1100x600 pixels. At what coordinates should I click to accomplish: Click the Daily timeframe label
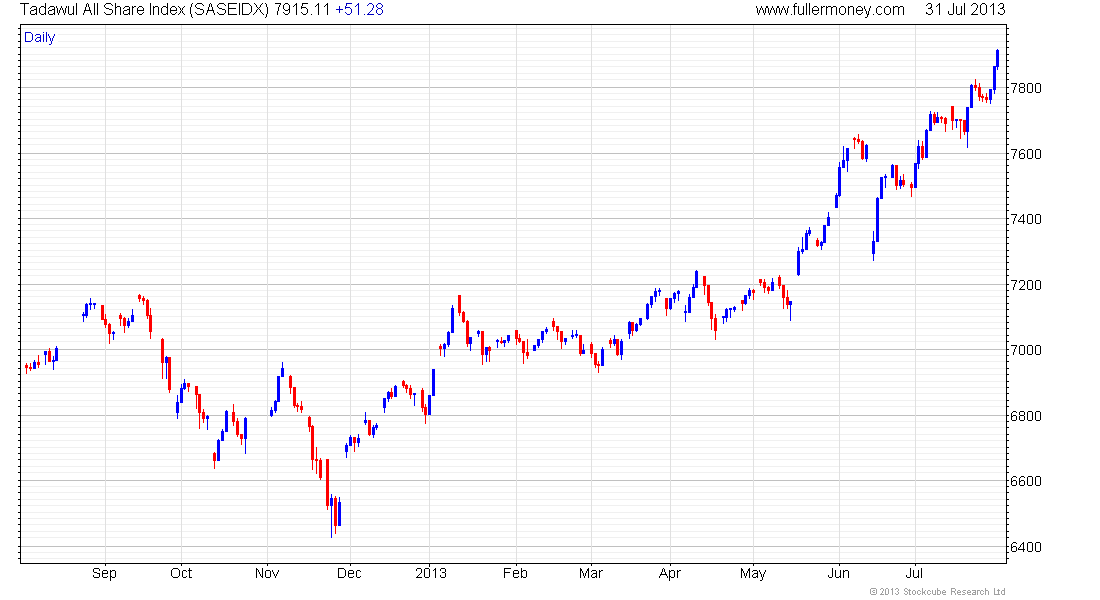(39, 38)
